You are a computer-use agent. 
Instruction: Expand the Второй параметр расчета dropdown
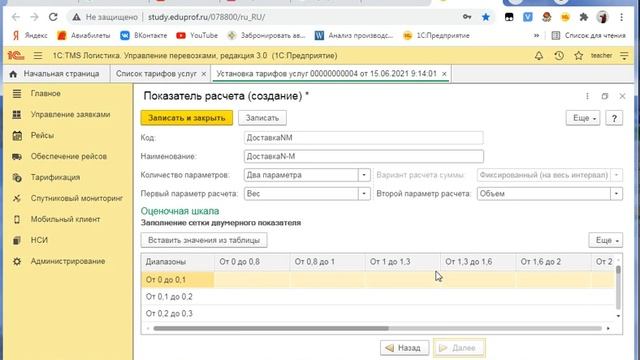[x=616, y=194]
